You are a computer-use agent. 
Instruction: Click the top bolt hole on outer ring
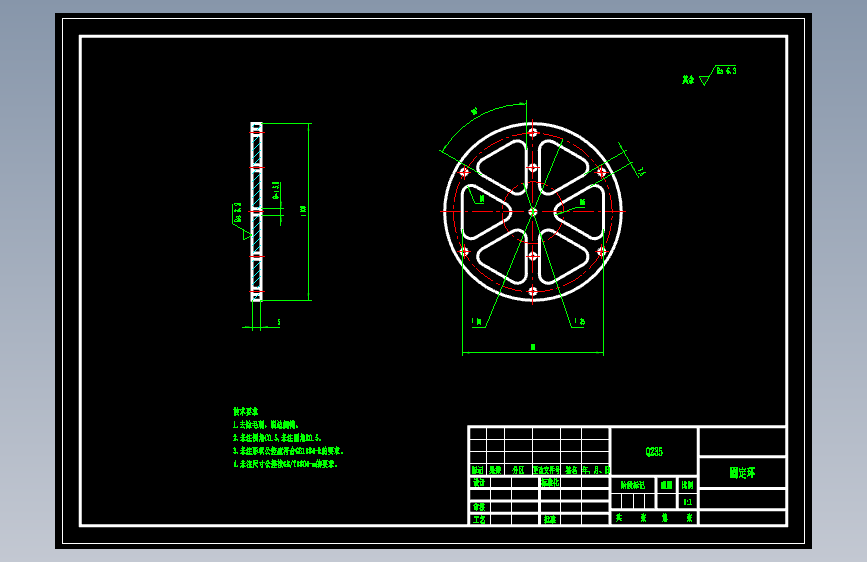coord(532,133)
